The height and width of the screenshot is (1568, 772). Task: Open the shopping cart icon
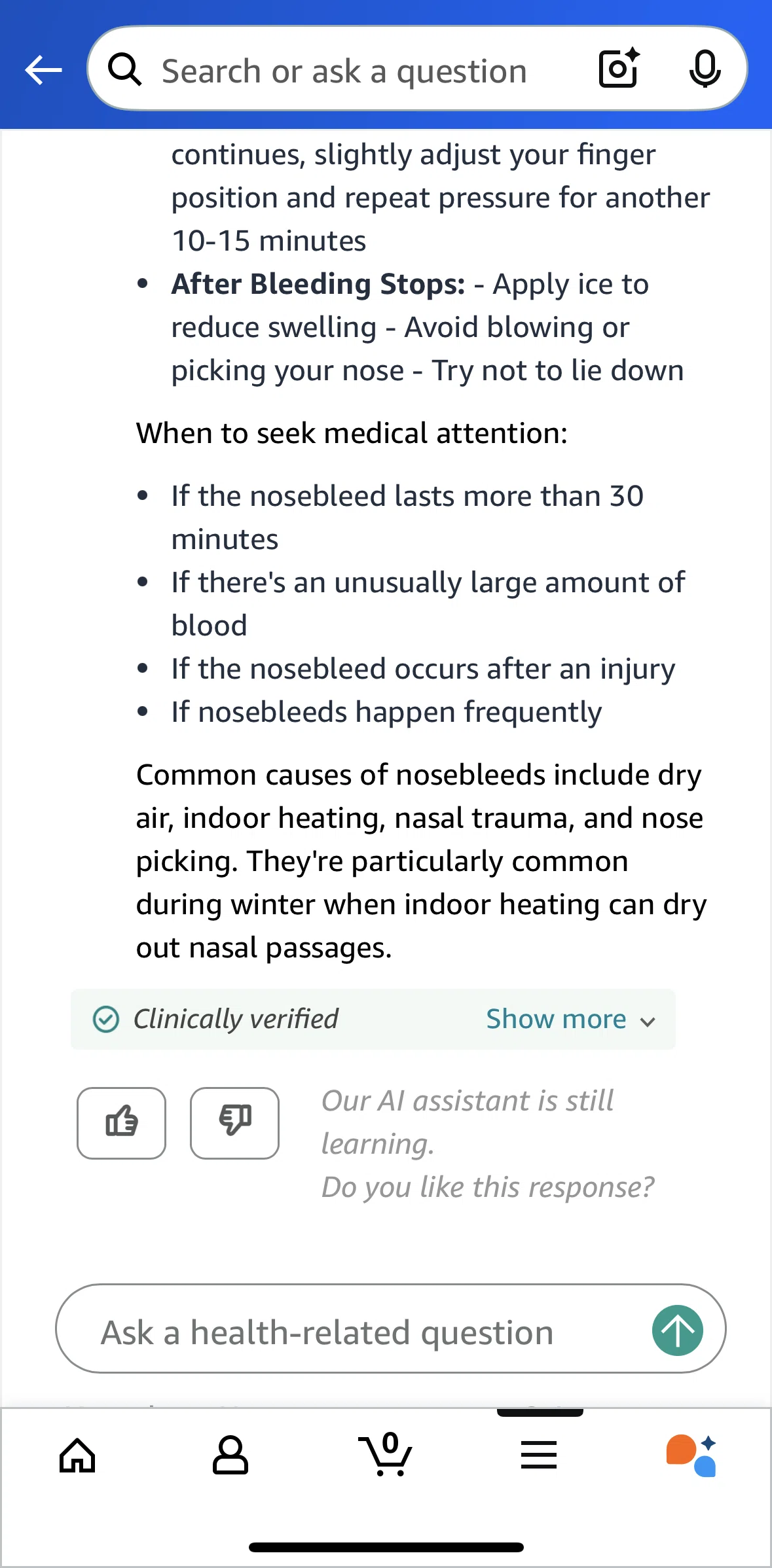click(385, 1454)
